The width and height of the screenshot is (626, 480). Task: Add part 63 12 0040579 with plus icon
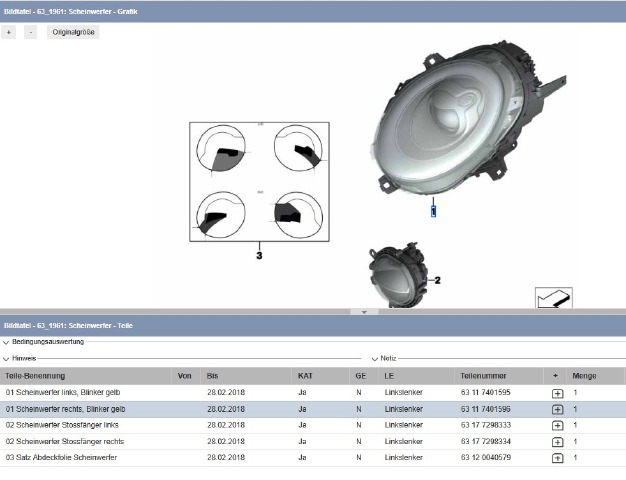tap(557, 458)
